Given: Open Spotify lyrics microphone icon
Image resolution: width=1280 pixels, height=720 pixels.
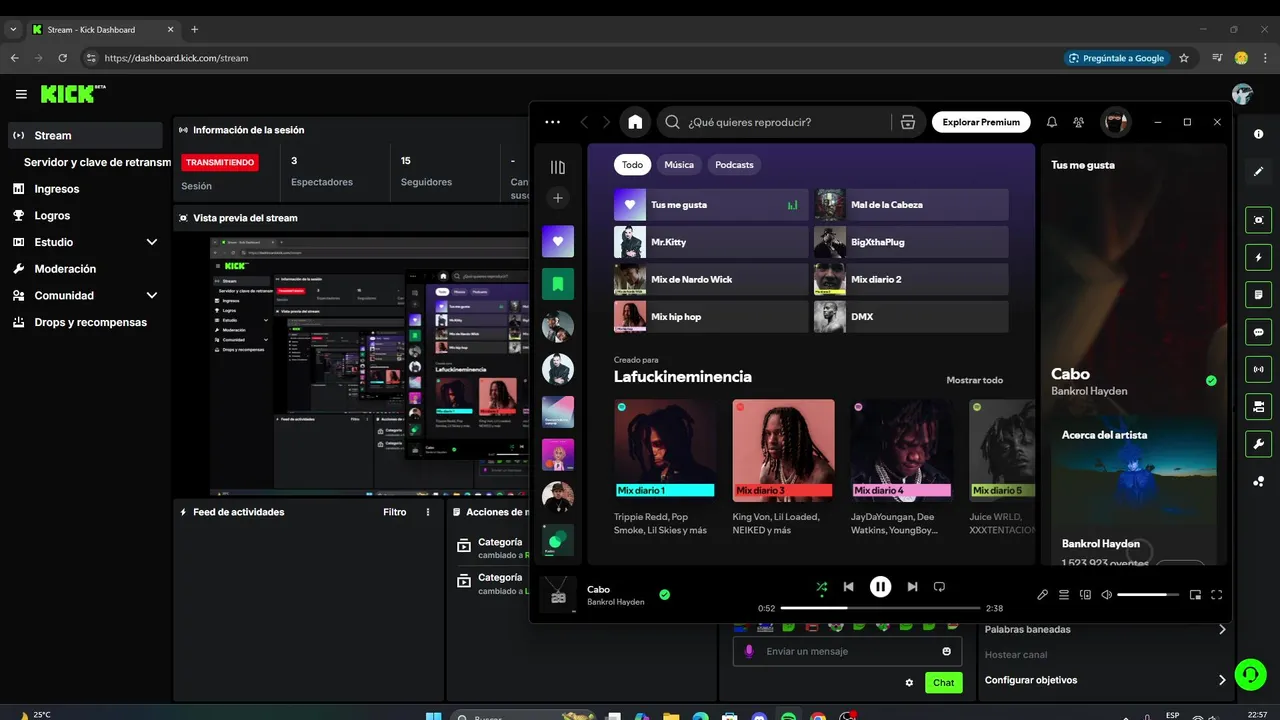Looking at the screenshot, I should click(1042, 595).
